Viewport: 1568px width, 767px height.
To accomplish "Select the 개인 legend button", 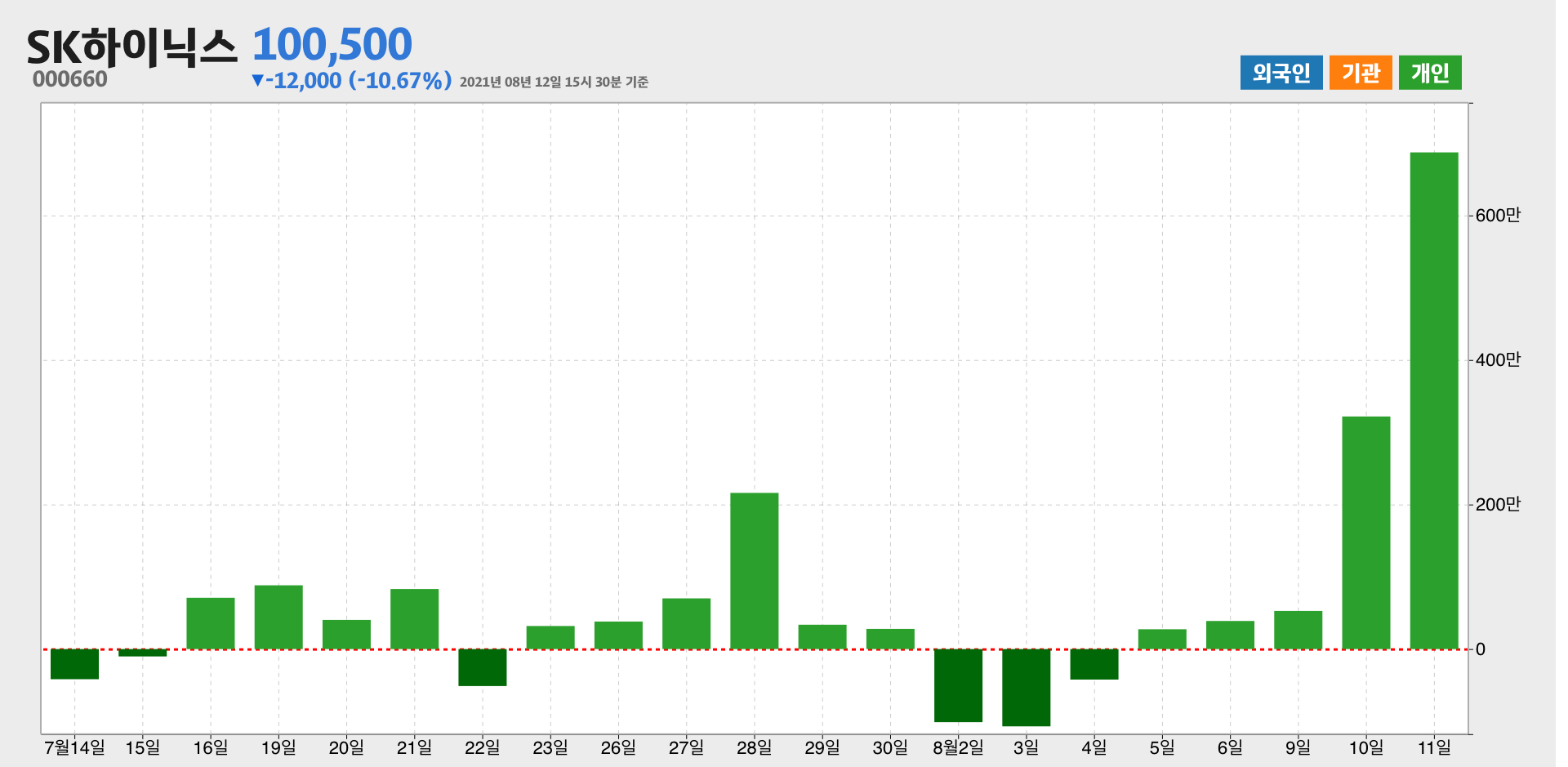I will click(1429, 73).
